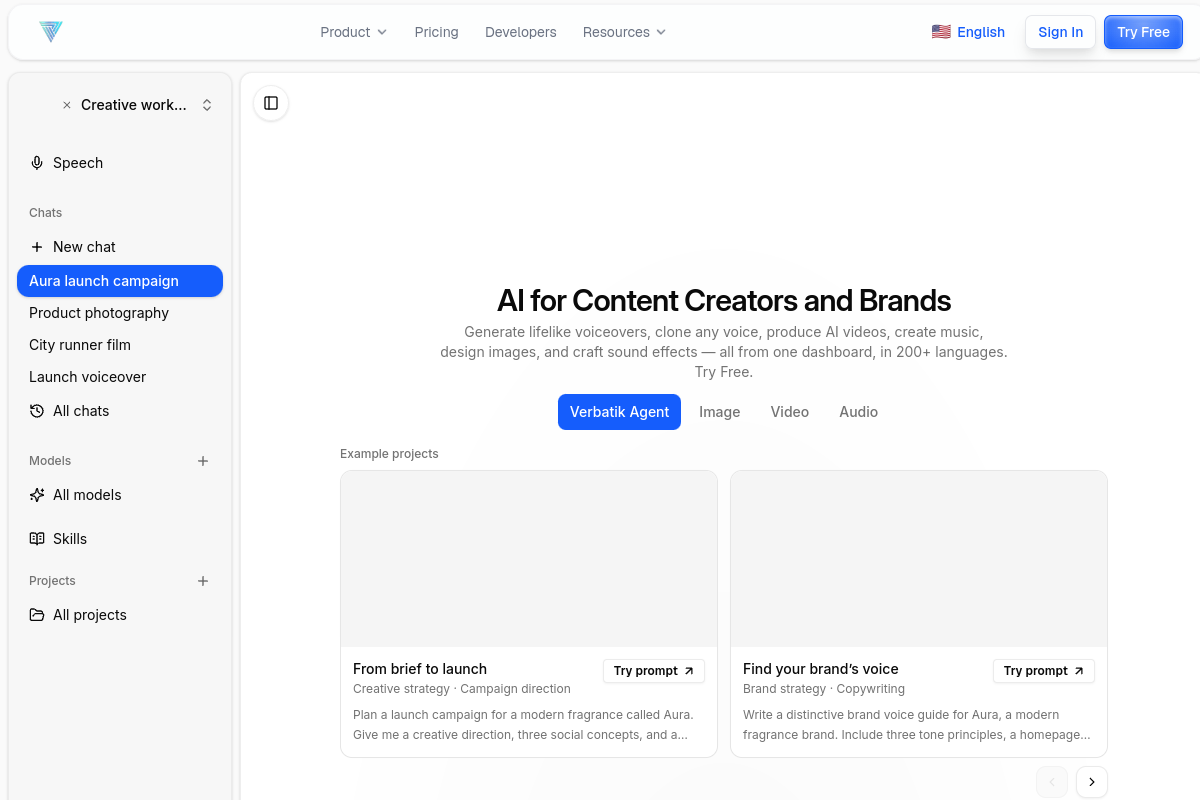Image resolution: width=1200 pixels, height=800 pixels.
Task: Click the Verbatik logo
Action: coord(51,32)
